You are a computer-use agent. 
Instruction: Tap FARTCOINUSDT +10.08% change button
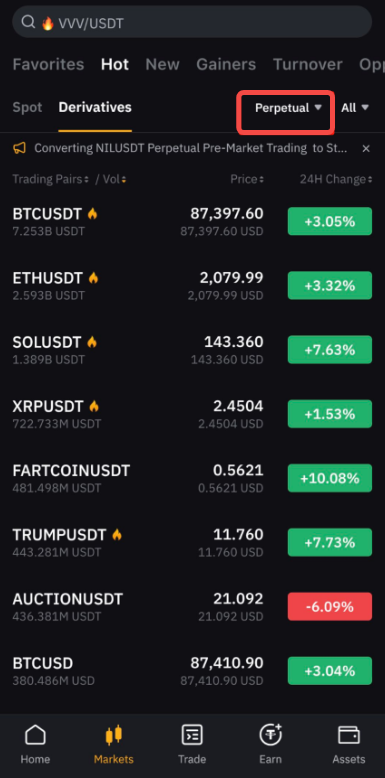[330, 478]
